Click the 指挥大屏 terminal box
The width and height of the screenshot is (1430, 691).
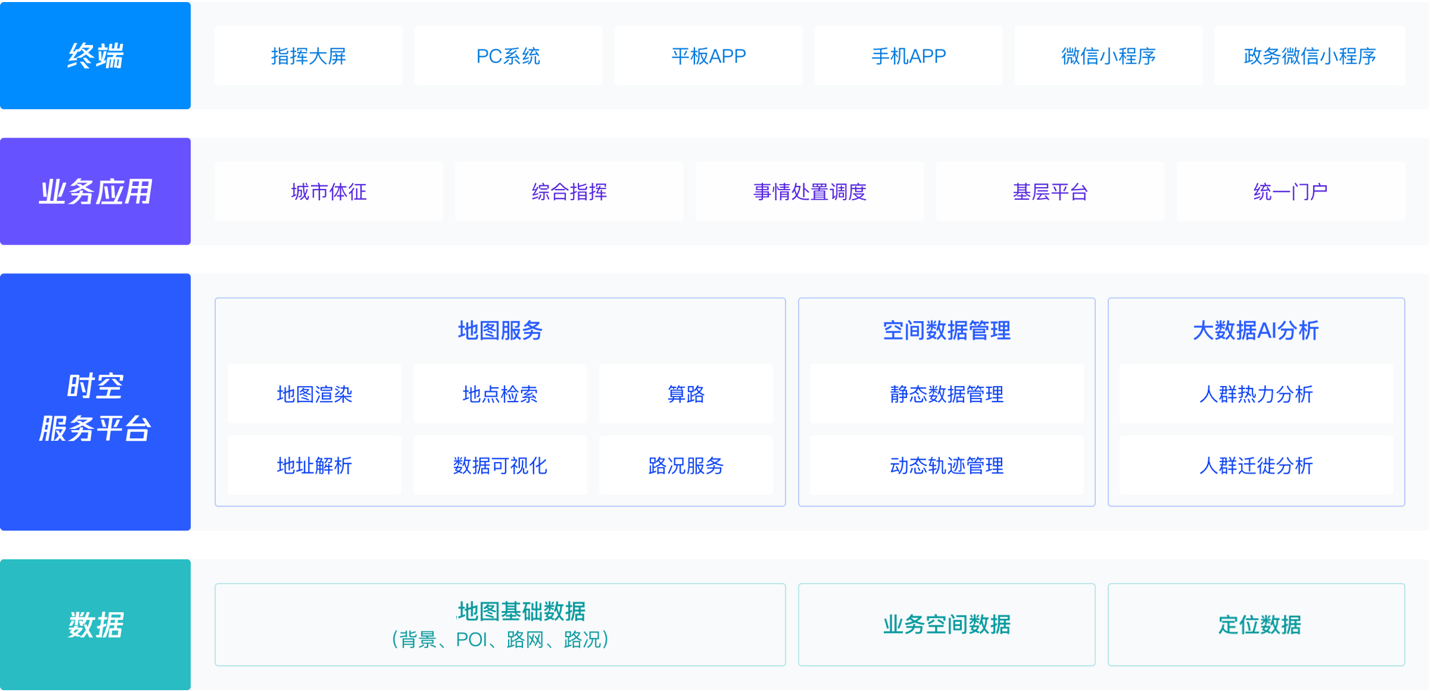point(308,56)
